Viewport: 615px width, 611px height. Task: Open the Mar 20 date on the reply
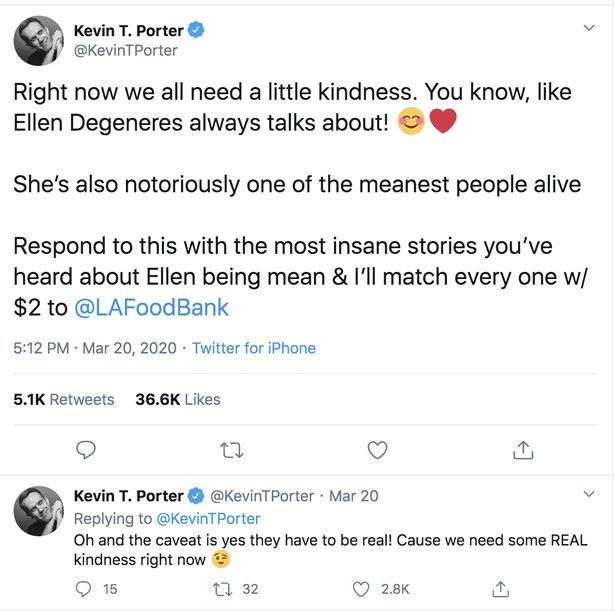(355, 496)
